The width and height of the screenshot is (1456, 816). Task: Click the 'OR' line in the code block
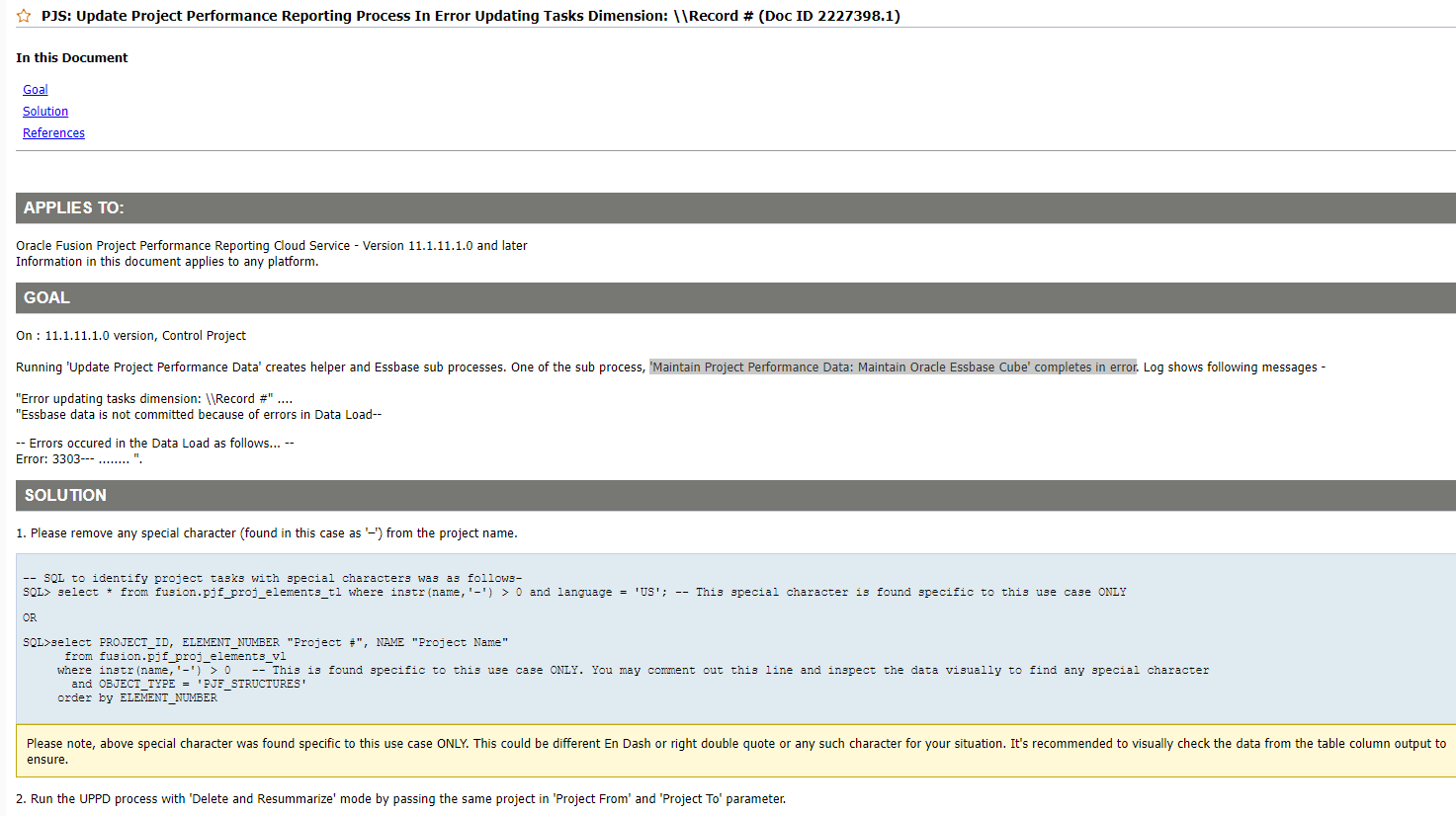coord(30,618)
